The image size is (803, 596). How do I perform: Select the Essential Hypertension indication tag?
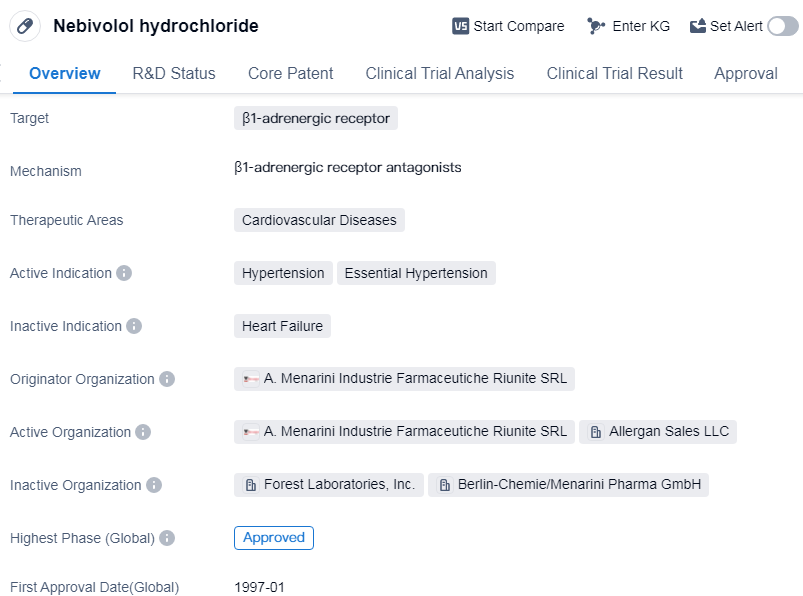click(x=416, y=273)
